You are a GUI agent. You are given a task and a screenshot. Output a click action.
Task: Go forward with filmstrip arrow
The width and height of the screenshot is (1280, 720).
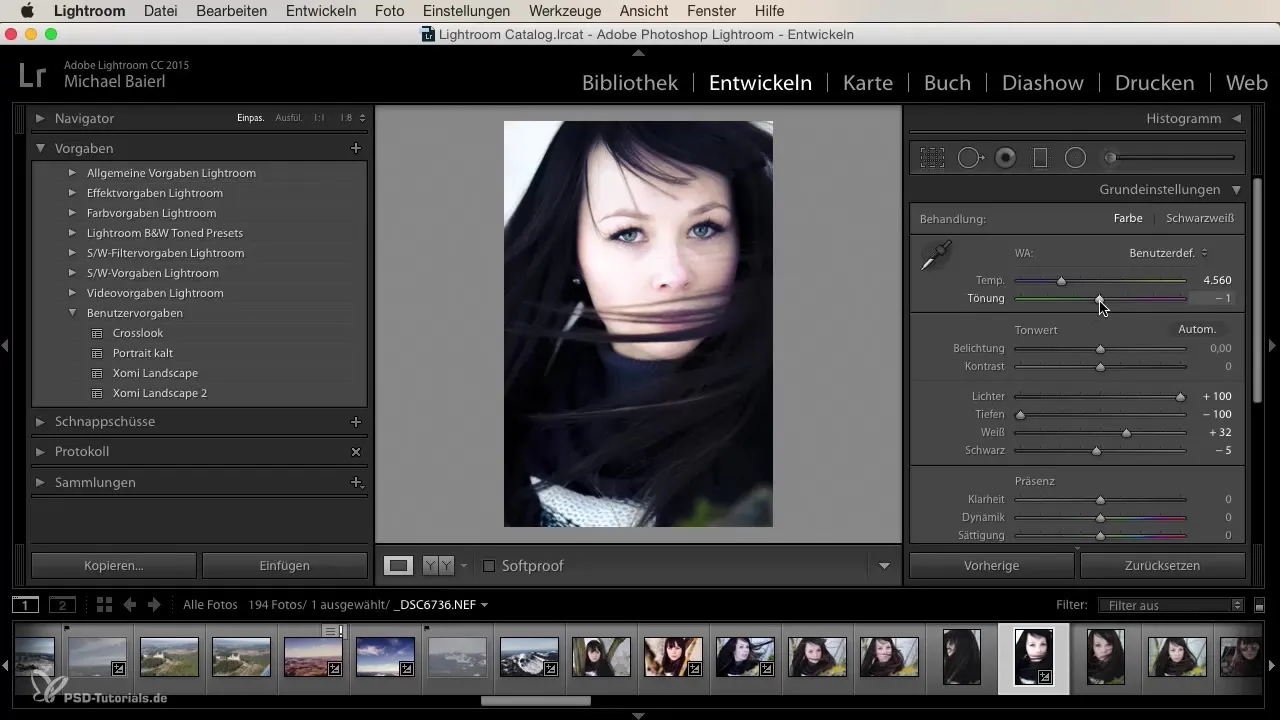(x=154, y=605)
